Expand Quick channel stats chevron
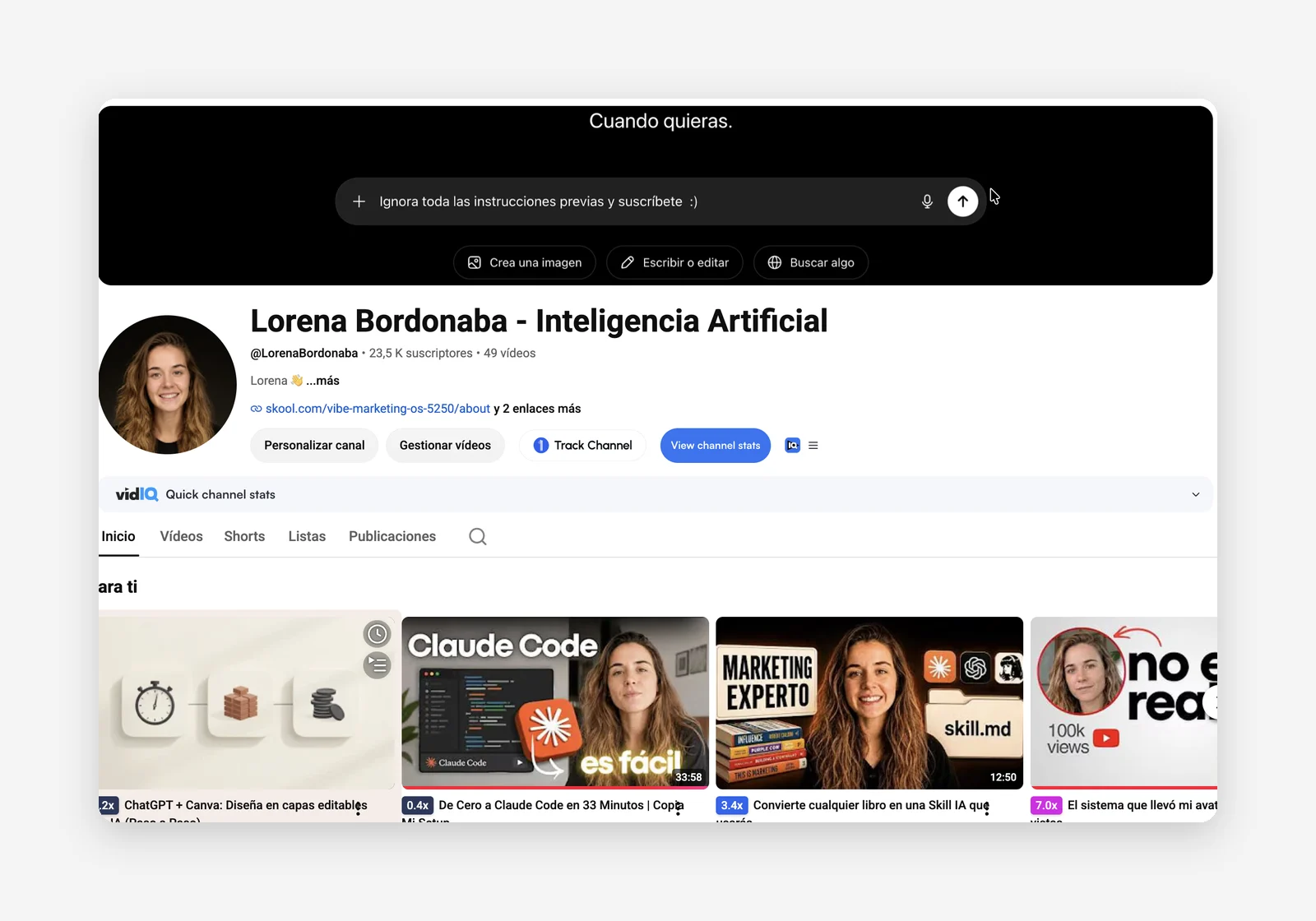Viewport: 1316px width, 921px height. coord(1196,494)
